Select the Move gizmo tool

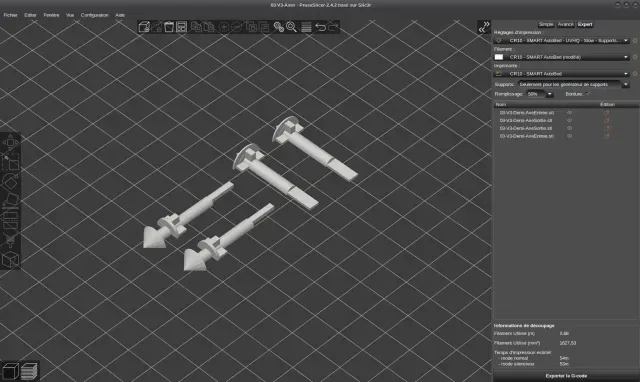click(x=10, y=142)
